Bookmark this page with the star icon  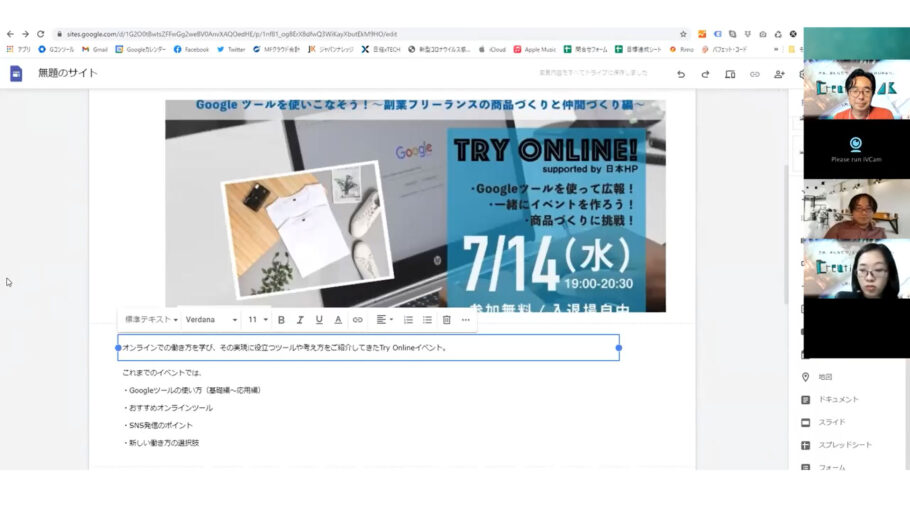point(683,34)
